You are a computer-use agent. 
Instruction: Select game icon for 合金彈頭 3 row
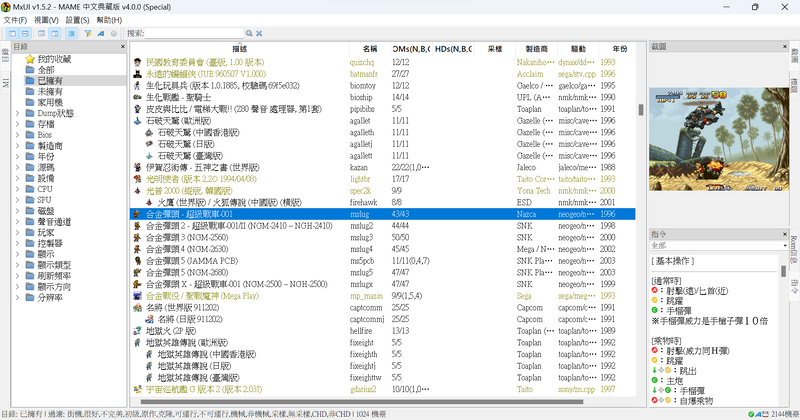click(x=137, y=237)
